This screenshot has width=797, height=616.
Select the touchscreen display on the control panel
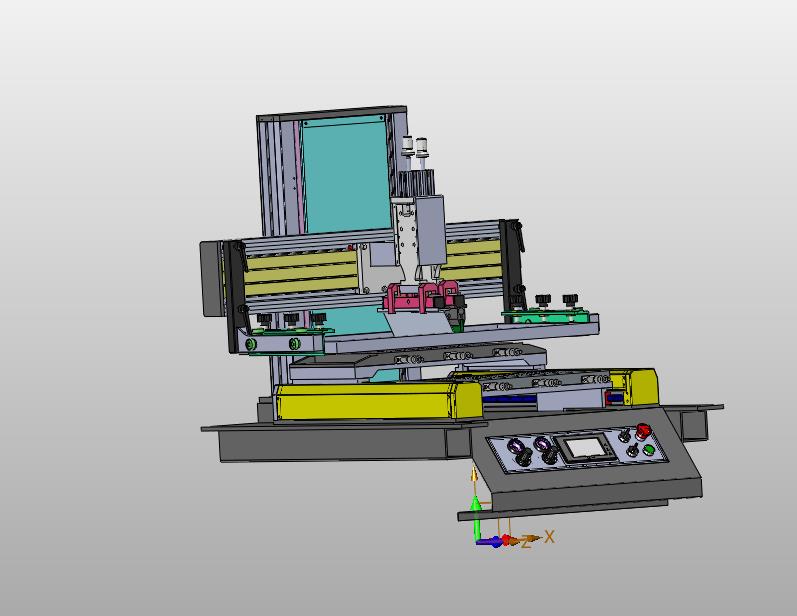[585, 448]
